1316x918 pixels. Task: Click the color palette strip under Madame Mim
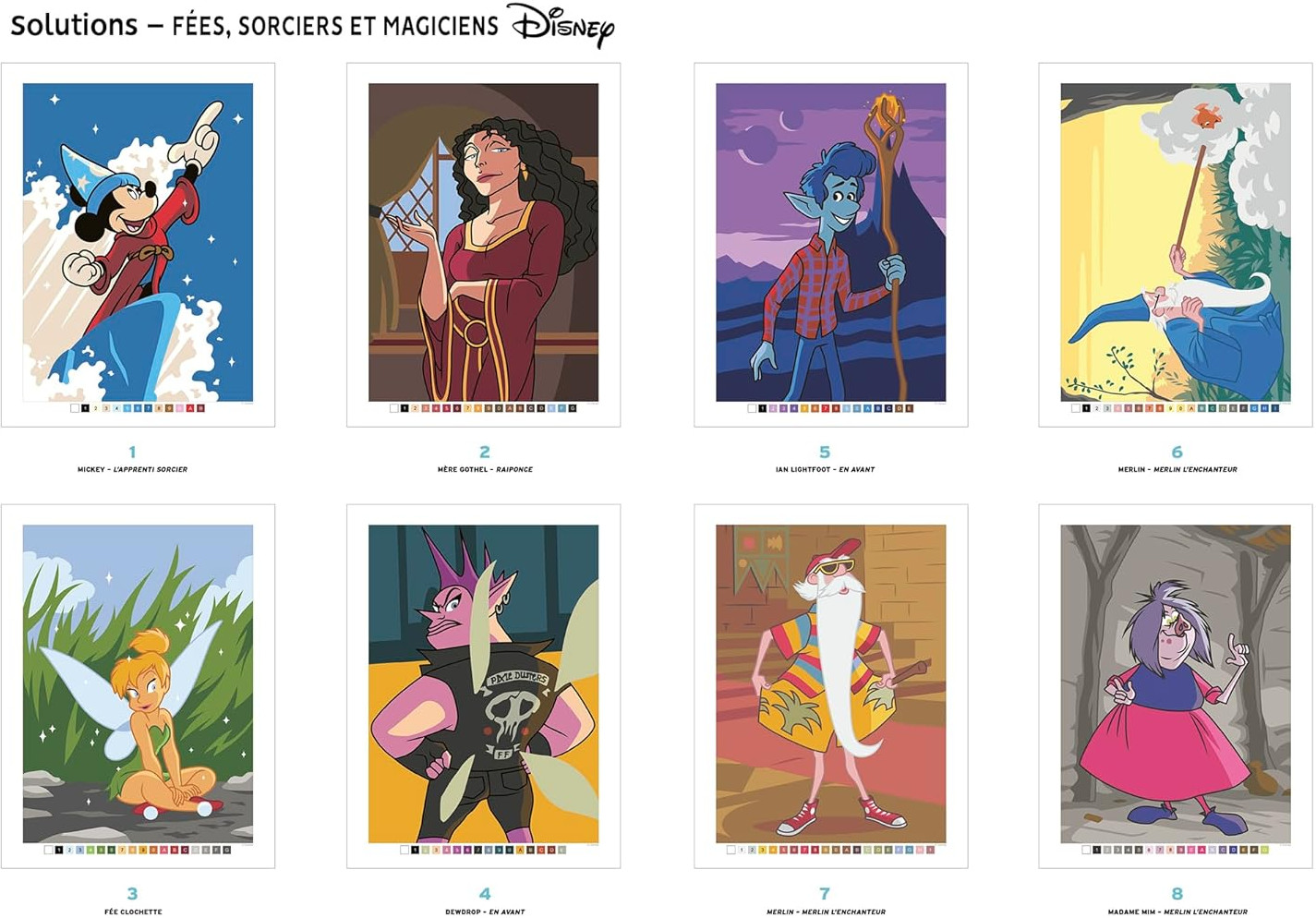1176,850
